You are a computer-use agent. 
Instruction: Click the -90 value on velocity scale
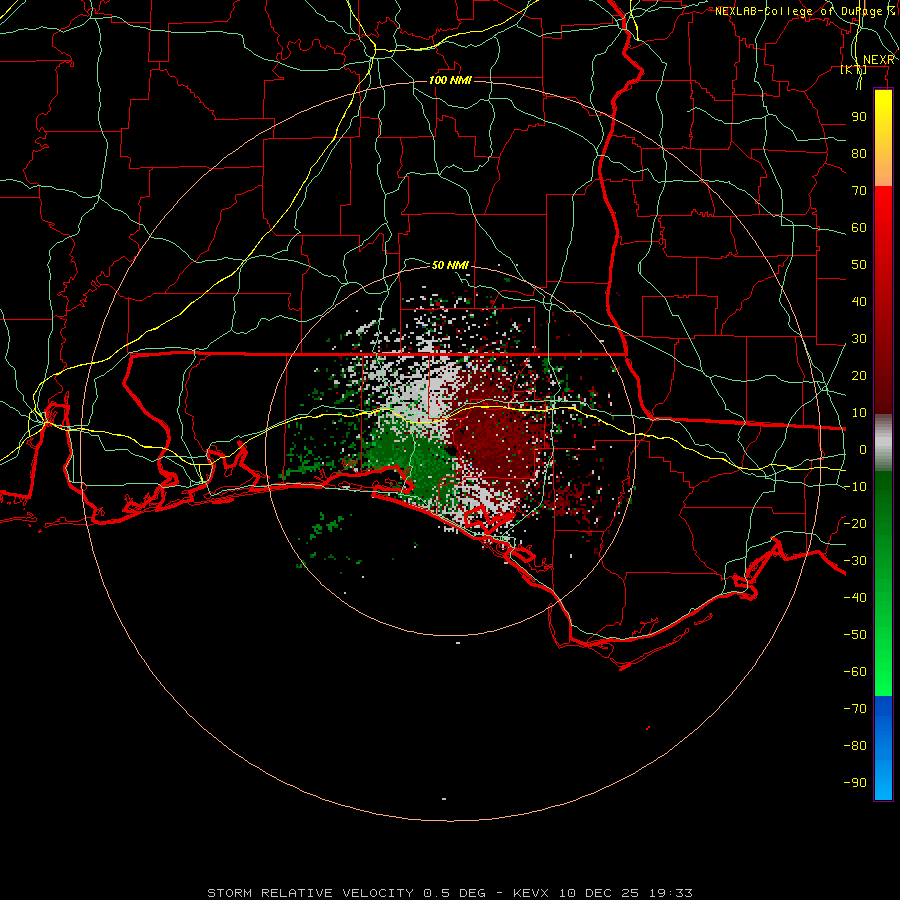[x=855, y=782]
